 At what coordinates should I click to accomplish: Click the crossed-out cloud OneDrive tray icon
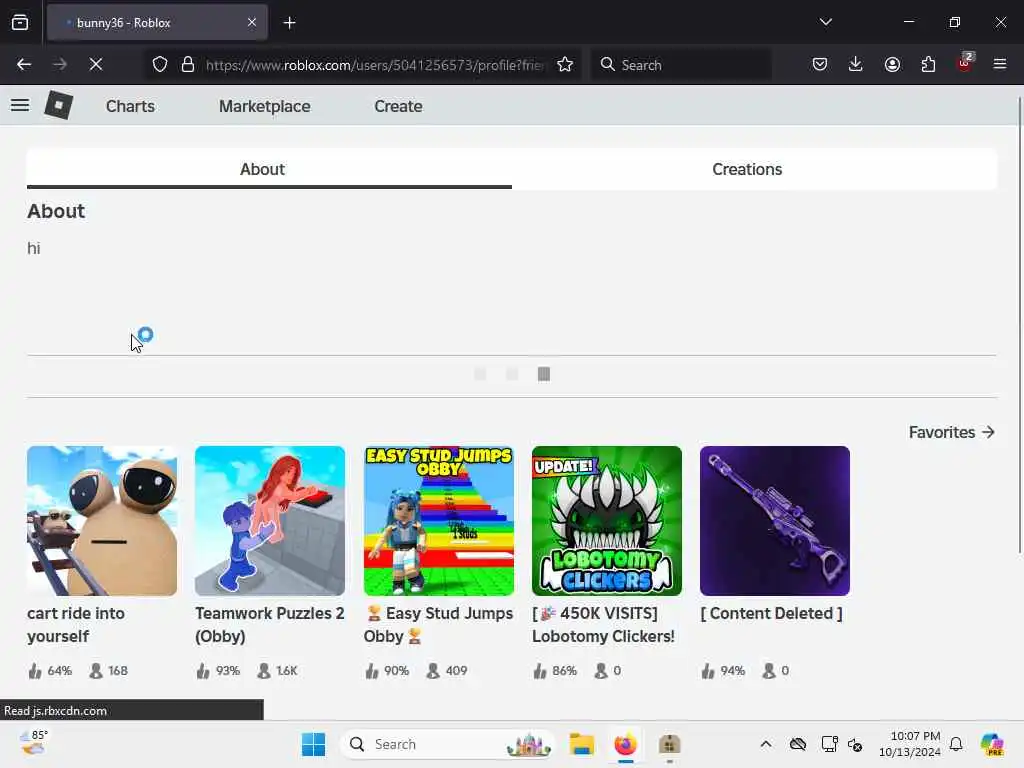pyautogui.click(x=797, y=744)
